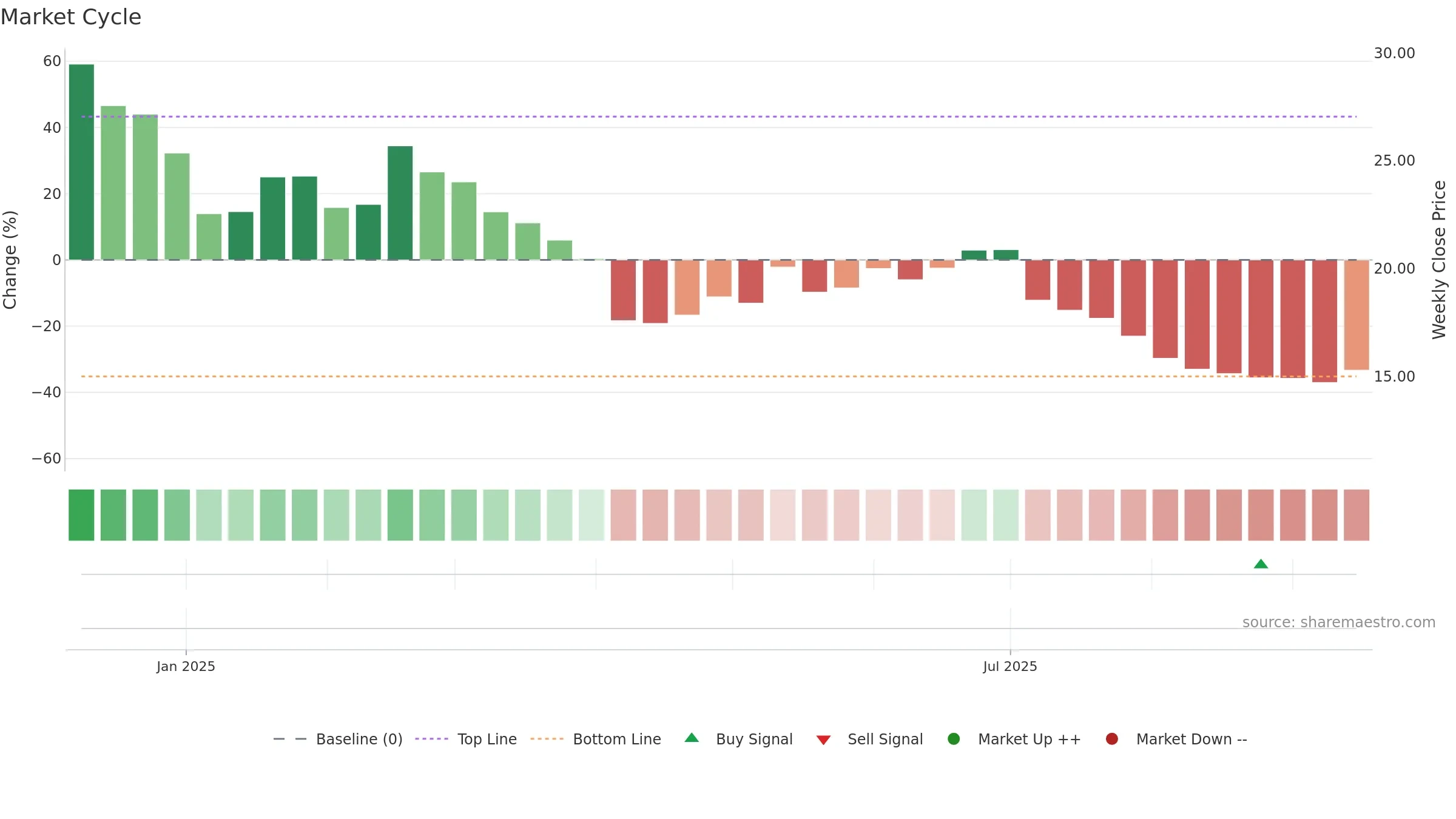Viewport: 1456px width, 819px height.
Task: Click the tallest dark green first bar
Action: click(x=81, y=162)
